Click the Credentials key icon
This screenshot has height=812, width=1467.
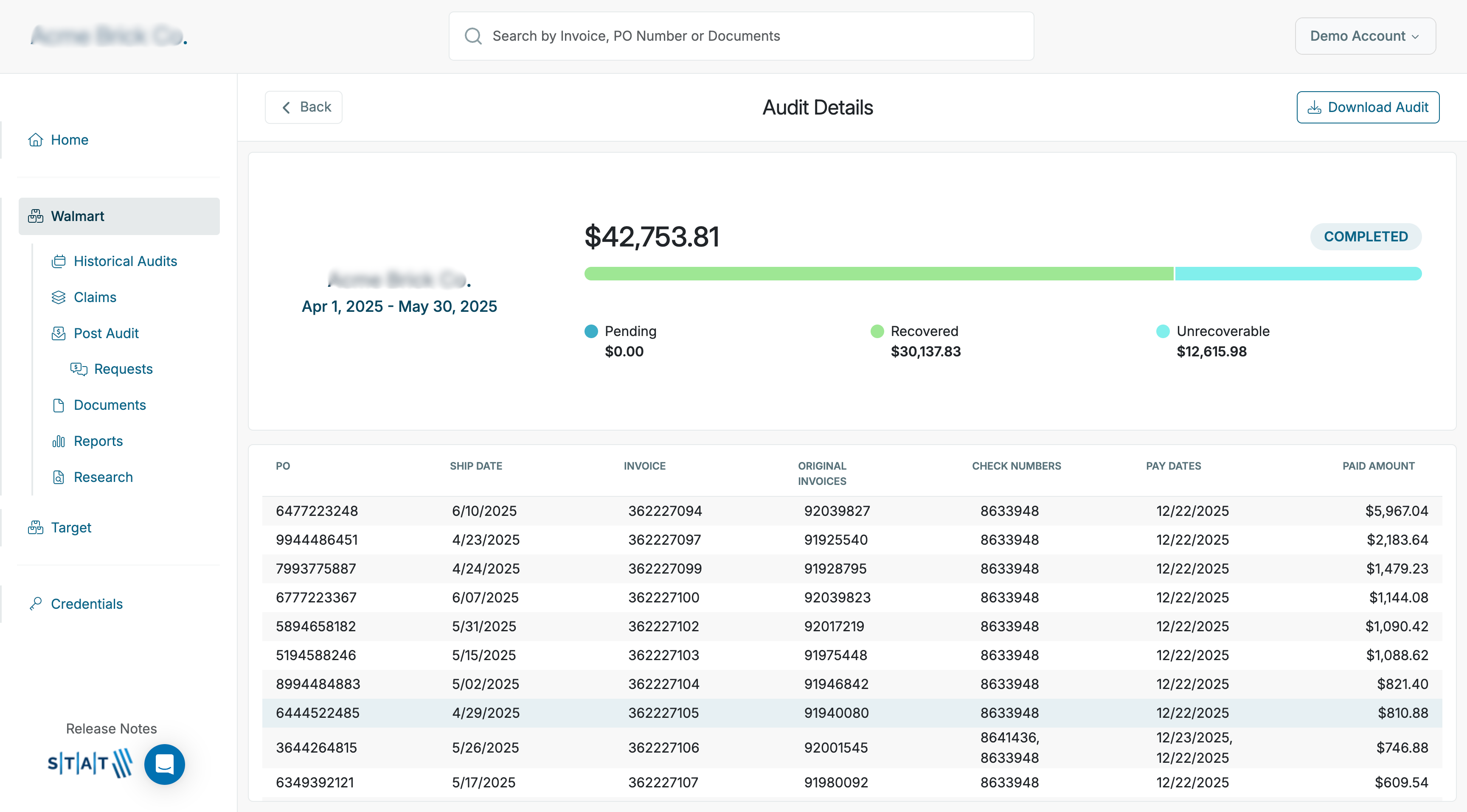point(35,604)
